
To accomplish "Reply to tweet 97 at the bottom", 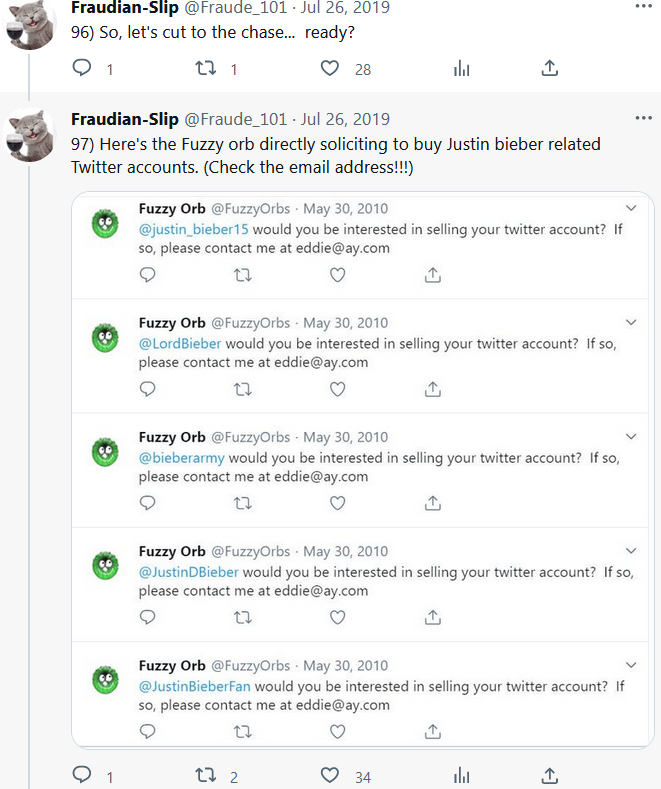I will pyautogui.click(x=83, y=775).
